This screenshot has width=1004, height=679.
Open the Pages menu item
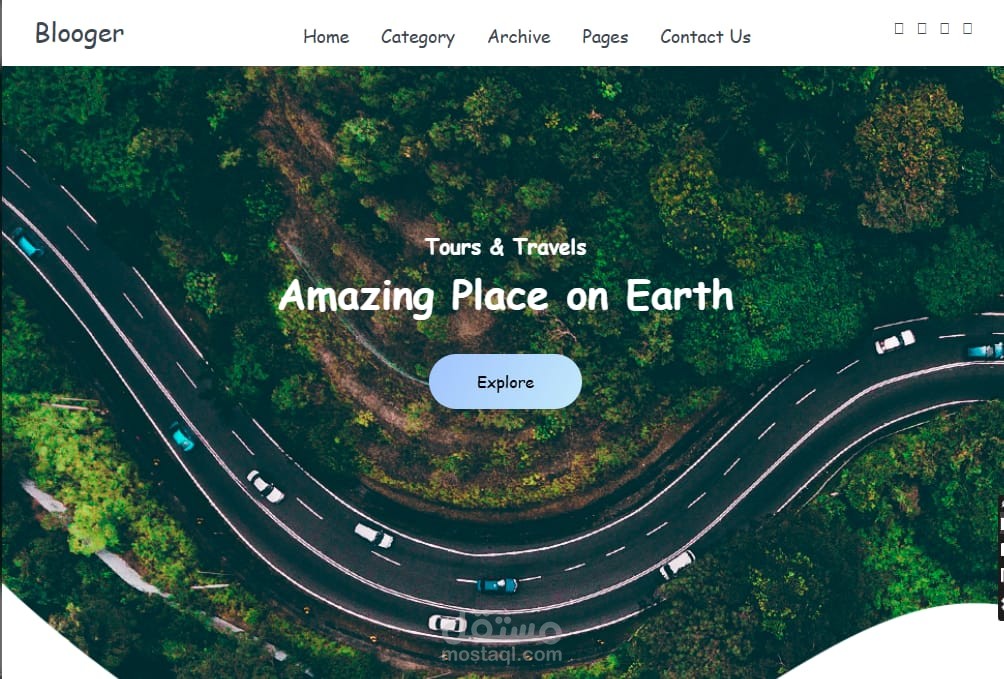tap(605, 37)
